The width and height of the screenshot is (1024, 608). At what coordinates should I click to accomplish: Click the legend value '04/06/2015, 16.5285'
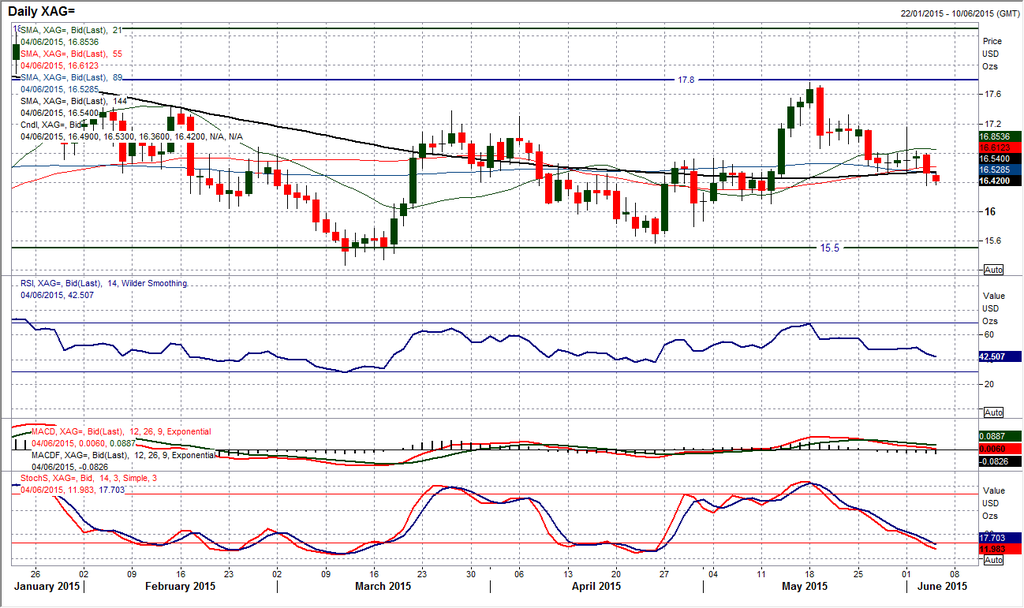59,89
